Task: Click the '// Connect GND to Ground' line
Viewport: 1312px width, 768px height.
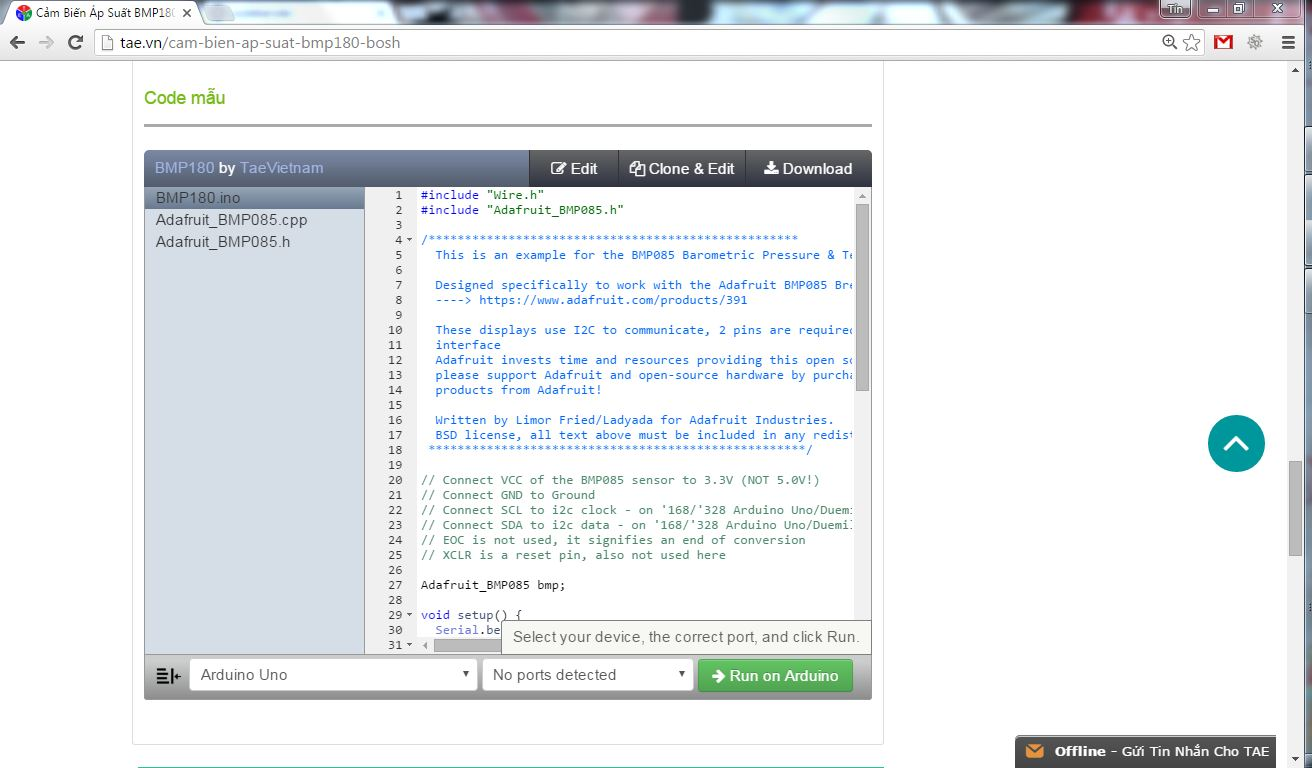Action: (508, 495)
